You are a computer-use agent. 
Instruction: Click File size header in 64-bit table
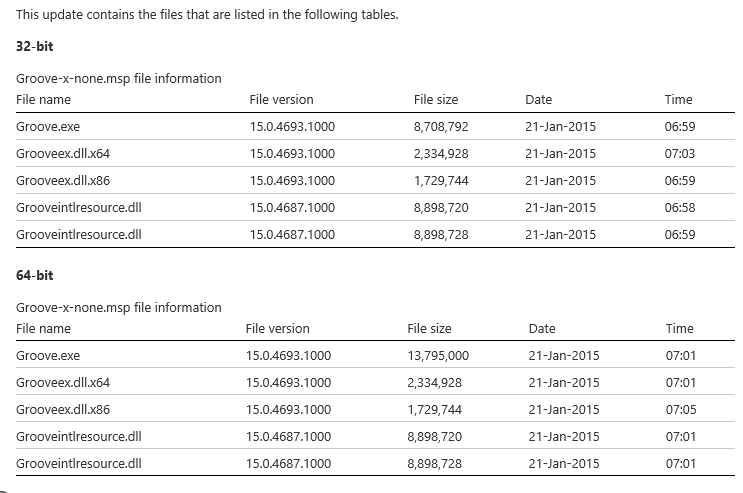tap(430, 329)
